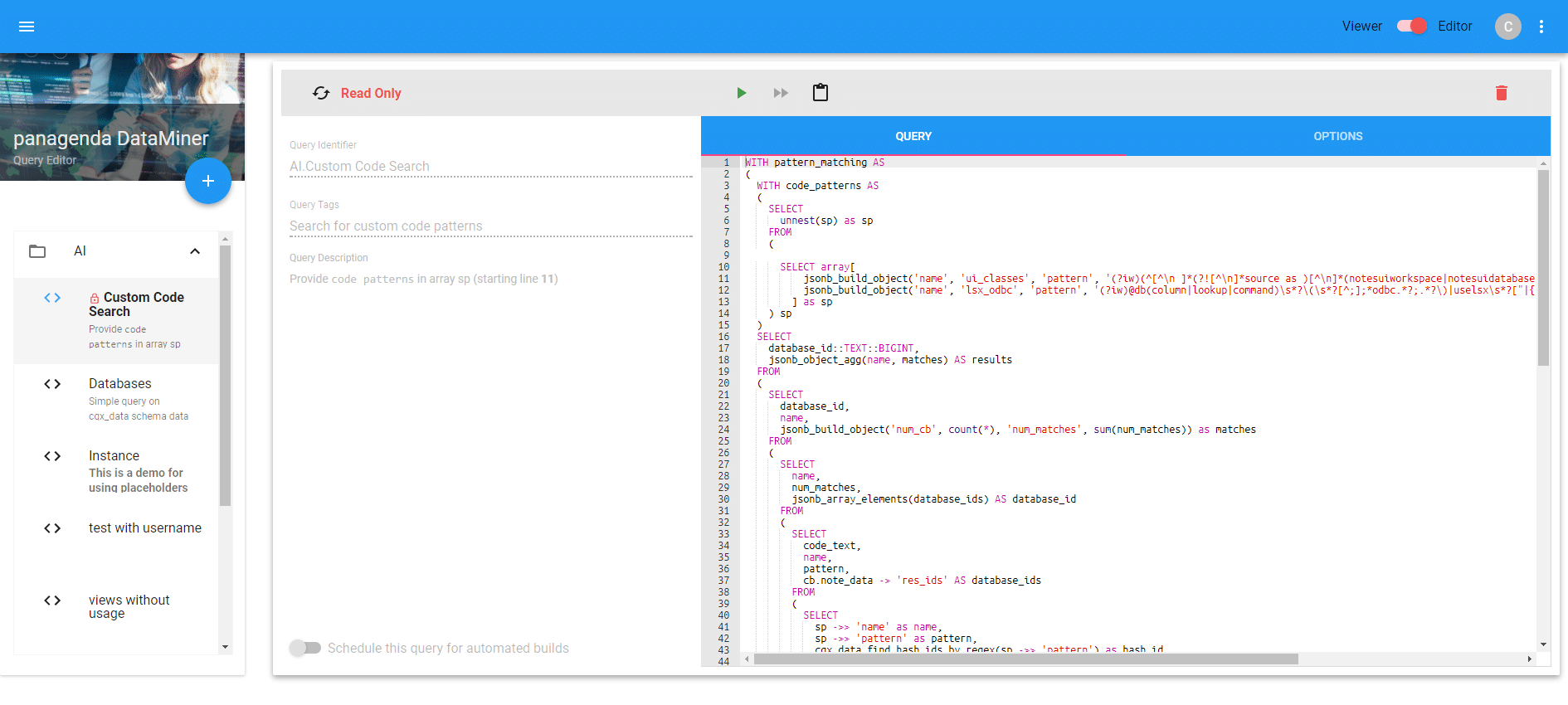Click the AI folder icon in the sidebar
Screen dimensions: 1568x705
tap(37, 251)
